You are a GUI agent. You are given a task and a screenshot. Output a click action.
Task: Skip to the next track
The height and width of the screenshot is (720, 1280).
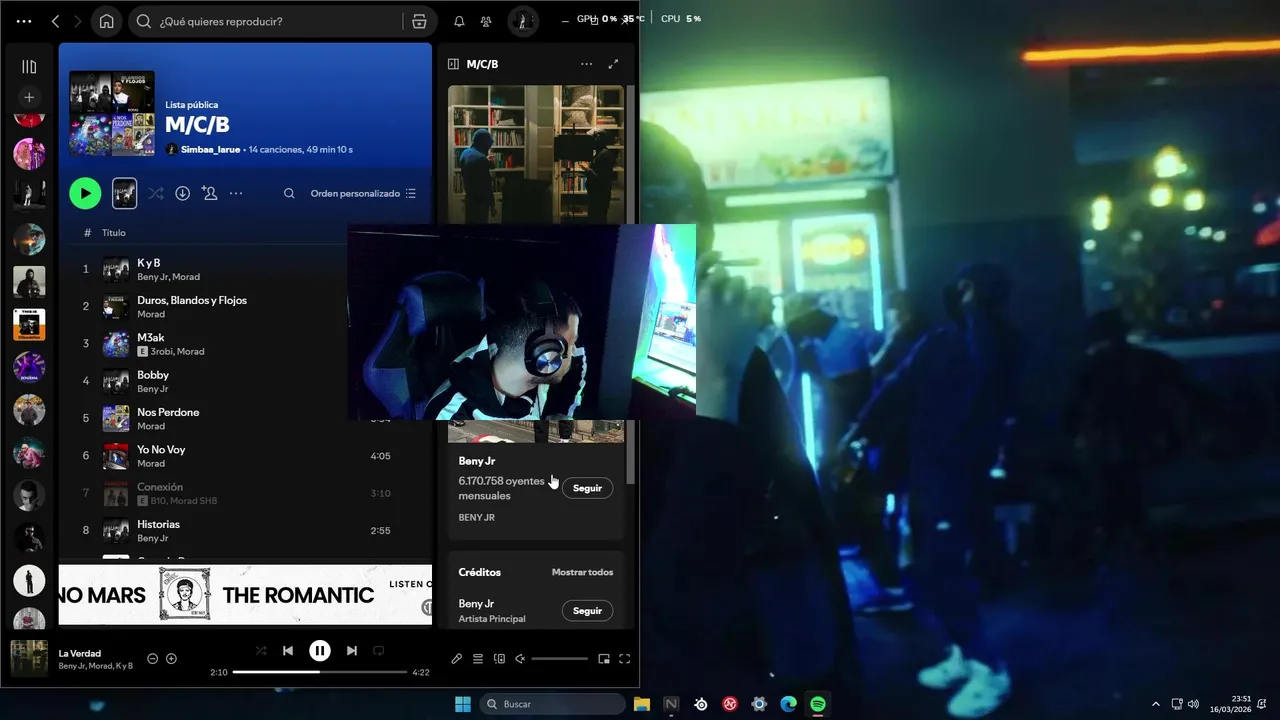(352, 651)
